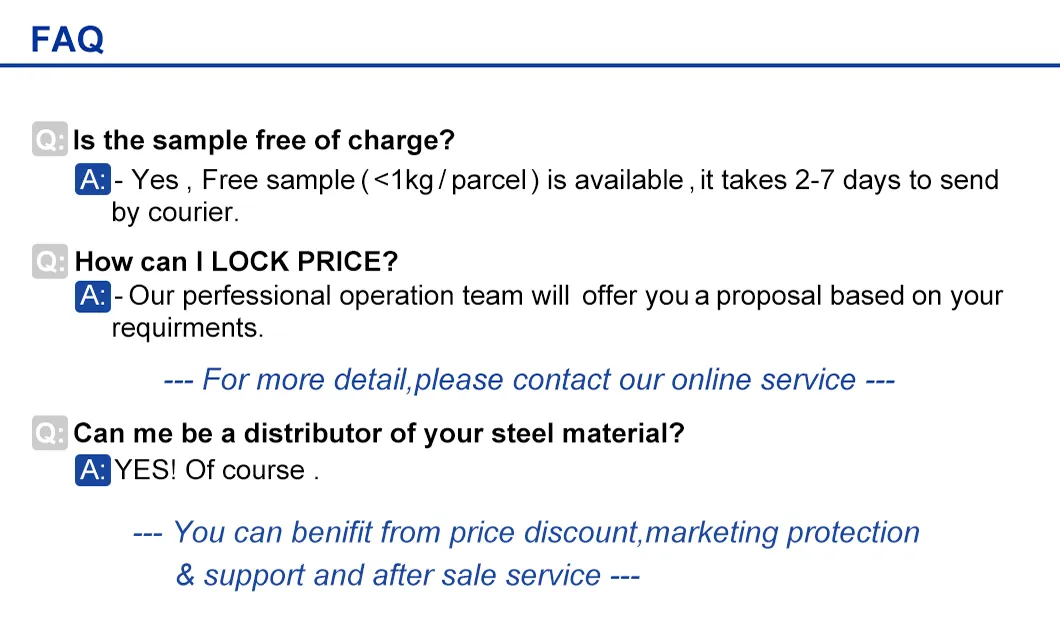Click the blue divider line under FAQ
1060x623 pixels.
coord(530,66)
